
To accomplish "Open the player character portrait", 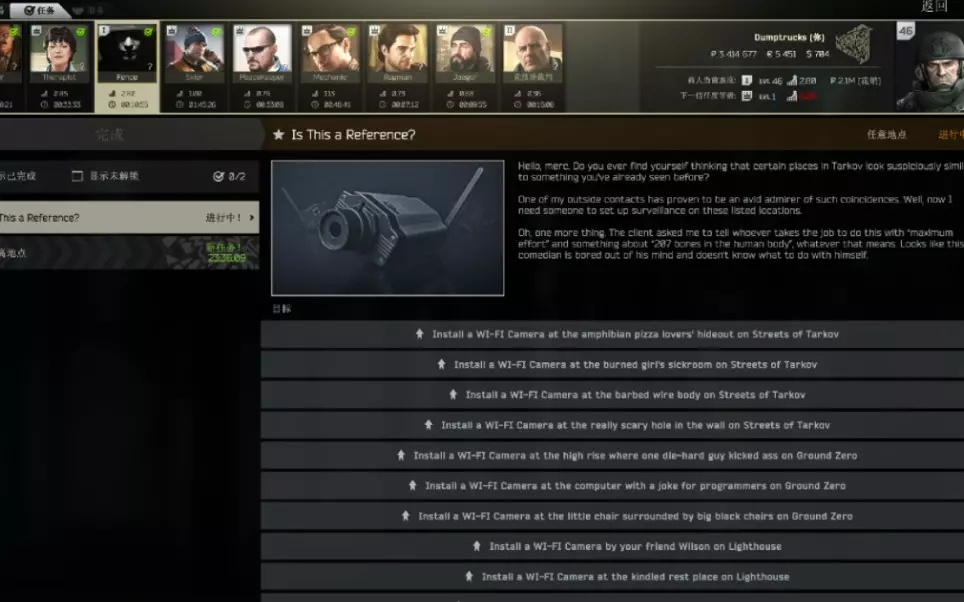I will click(930, 68).
